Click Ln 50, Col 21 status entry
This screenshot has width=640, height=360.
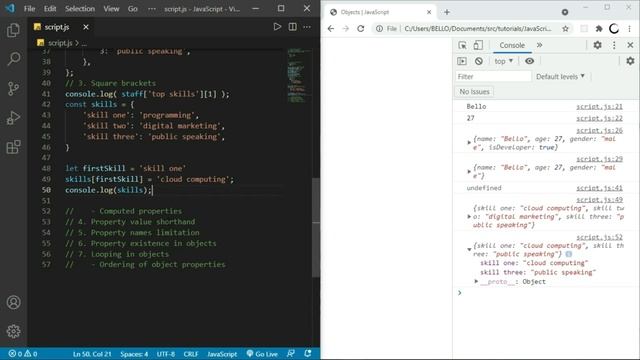pyautogui.click(x=92, y=354)
